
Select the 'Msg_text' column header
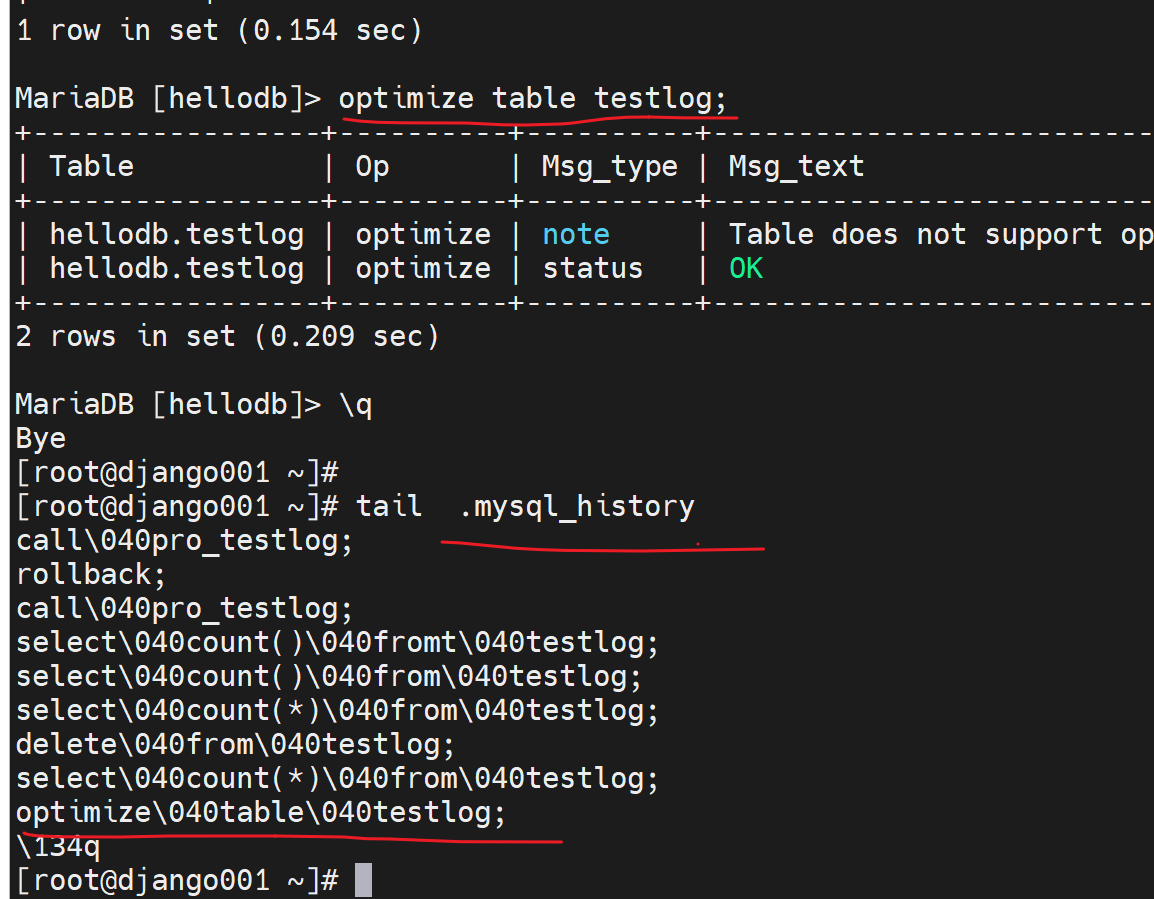click(x=796, y=166)
